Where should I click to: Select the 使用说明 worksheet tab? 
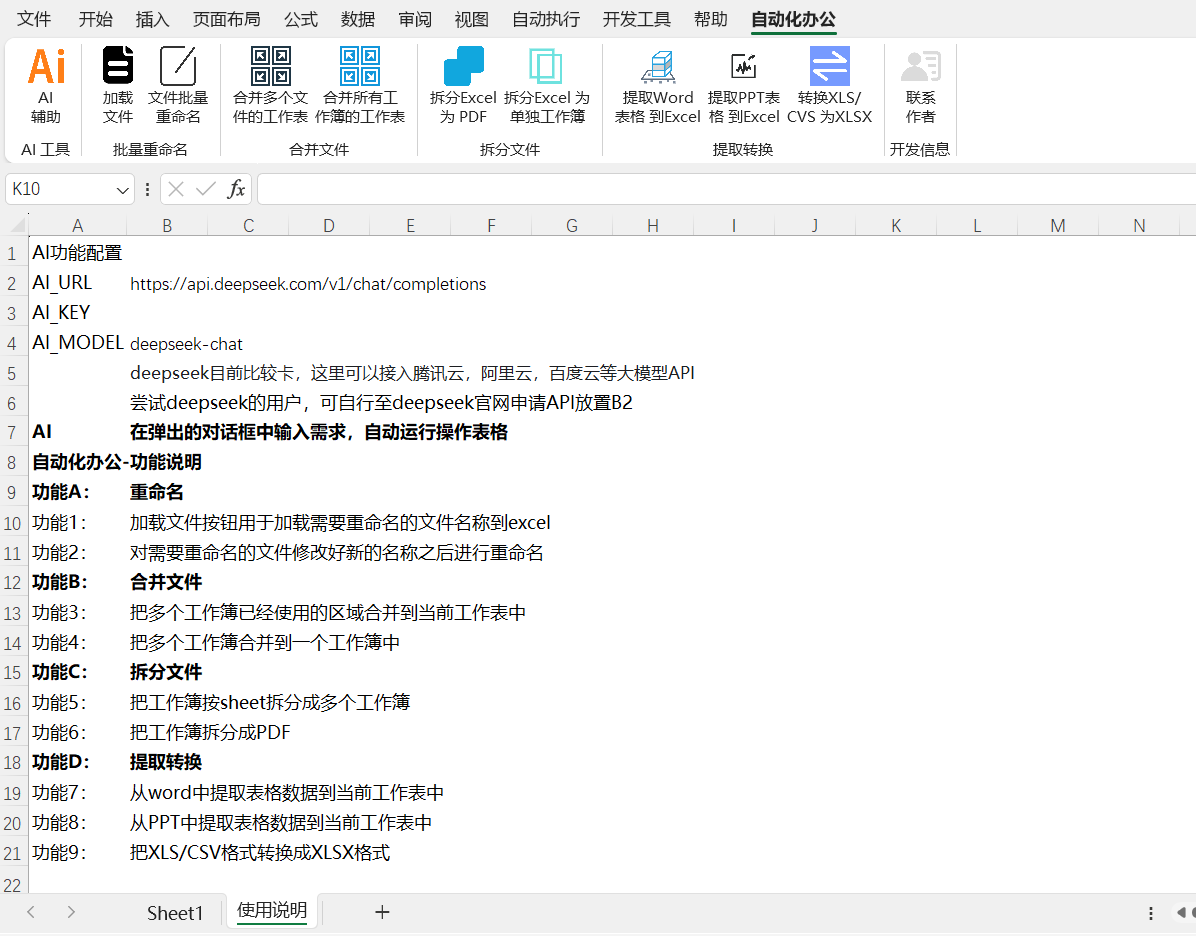[272, 910]
